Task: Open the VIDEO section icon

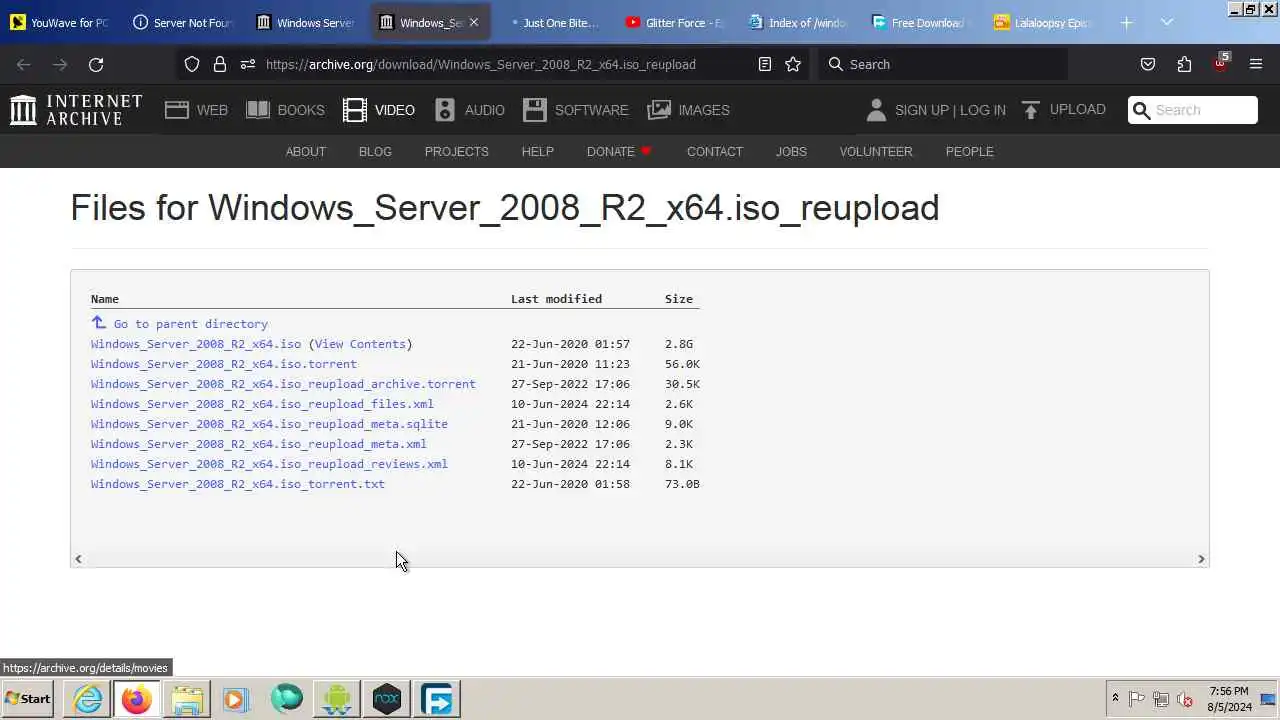Action: coord(355,110)
